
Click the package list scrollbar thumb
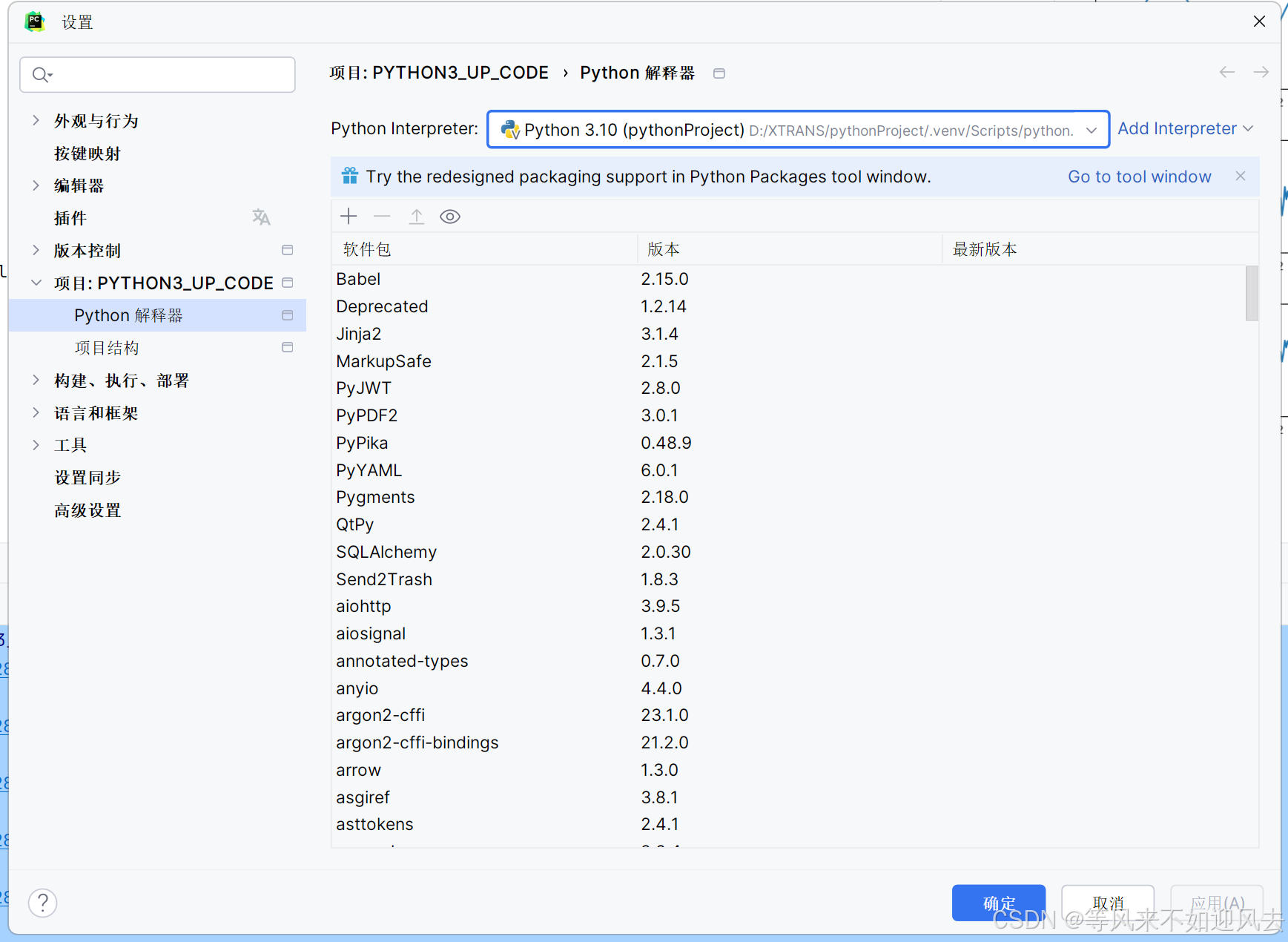[1252, 293]
